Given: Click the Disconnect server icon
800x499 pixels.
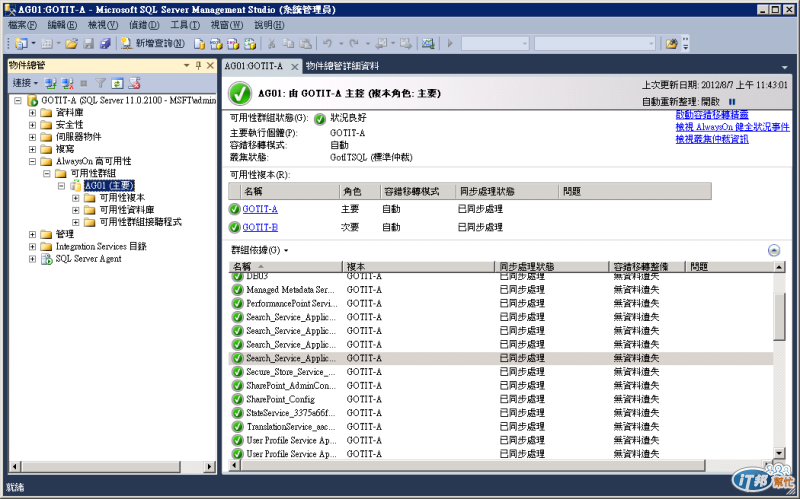Looking at the screenshot, I should click(x=67, y=83).
